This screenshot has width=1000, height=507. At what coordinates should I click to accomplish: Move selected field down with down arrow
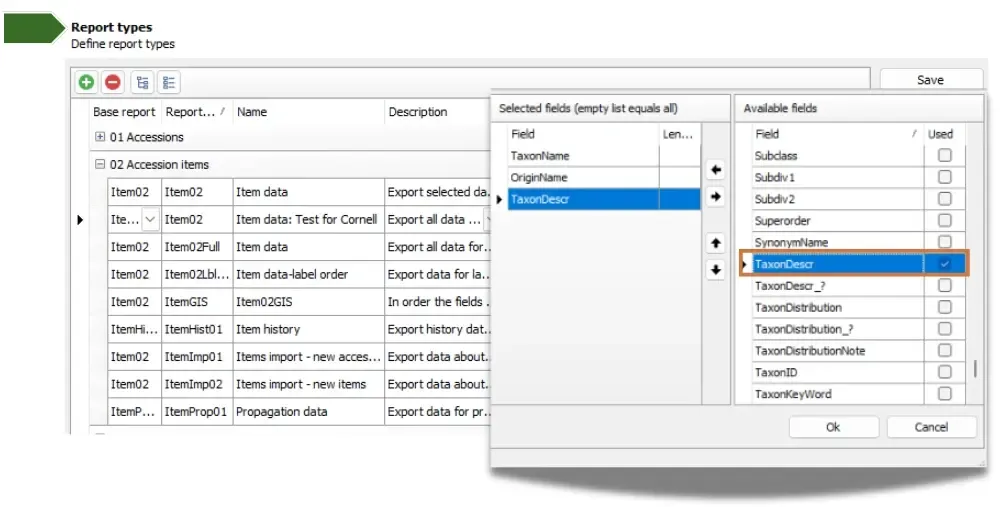point(716,270)
